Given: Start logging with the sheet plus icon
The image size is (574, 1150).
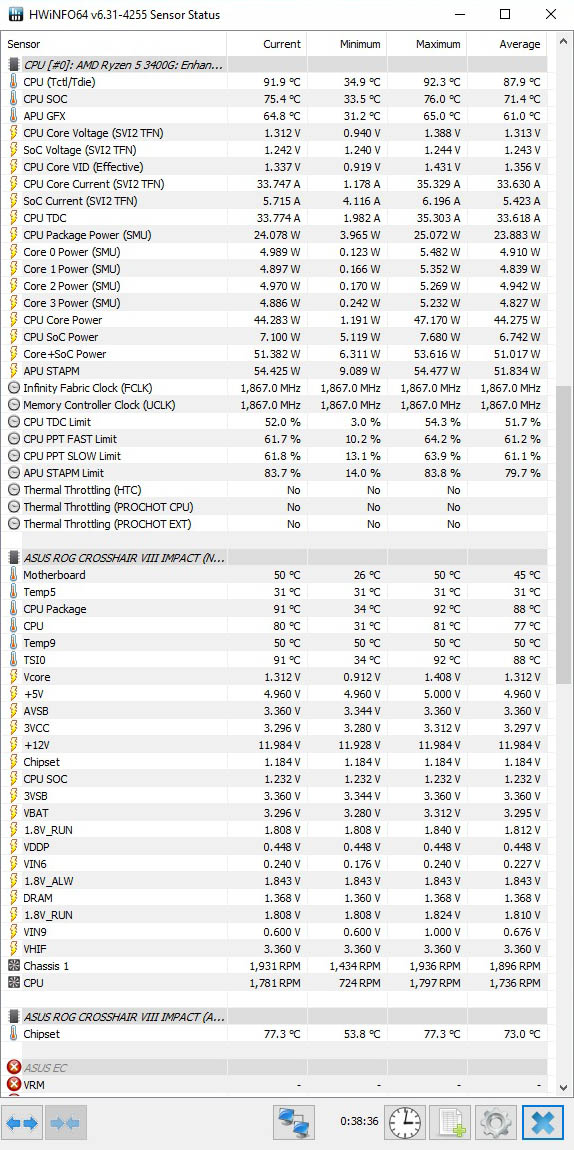Looking at the screenshot, I should (450, 1123).
